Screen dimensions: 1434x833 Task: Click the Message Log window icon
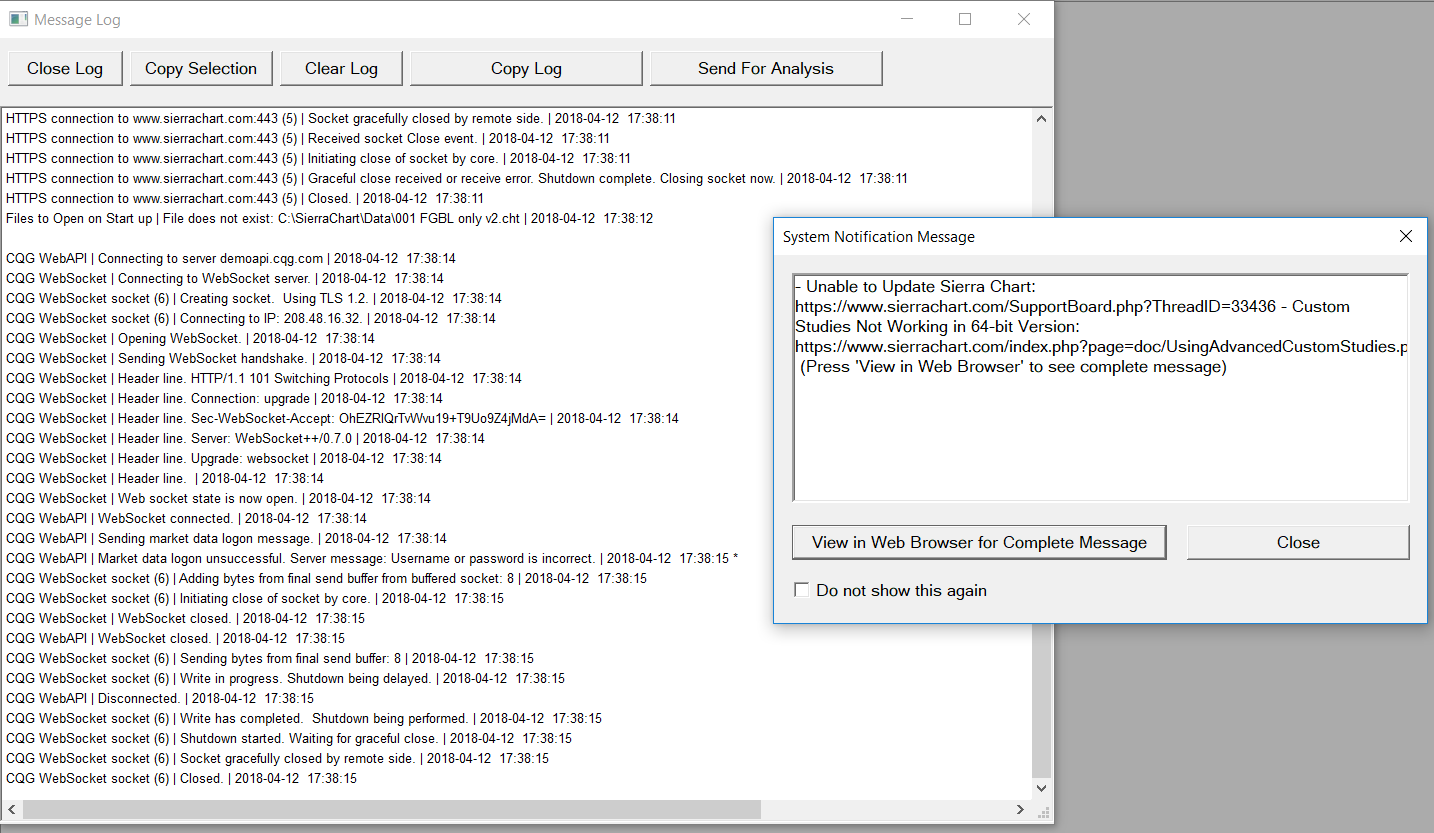click(18, 19)
